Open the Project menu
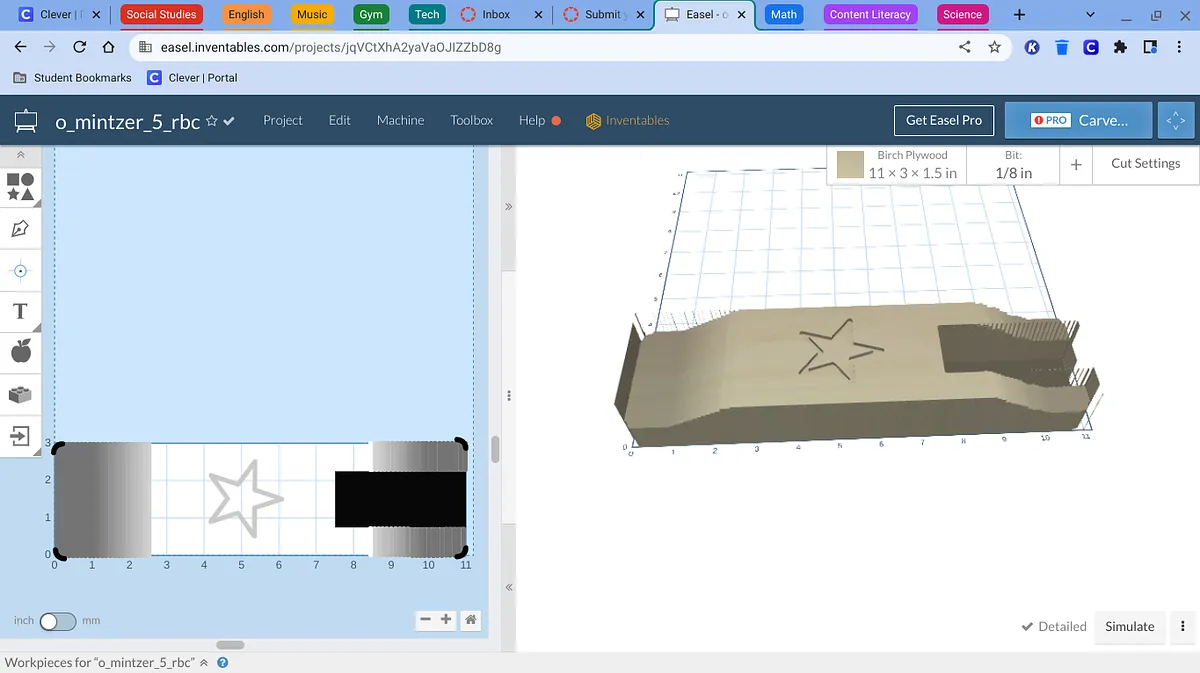Image resolution: width=1200 pixels, height=673 pixels. (282, 120)
